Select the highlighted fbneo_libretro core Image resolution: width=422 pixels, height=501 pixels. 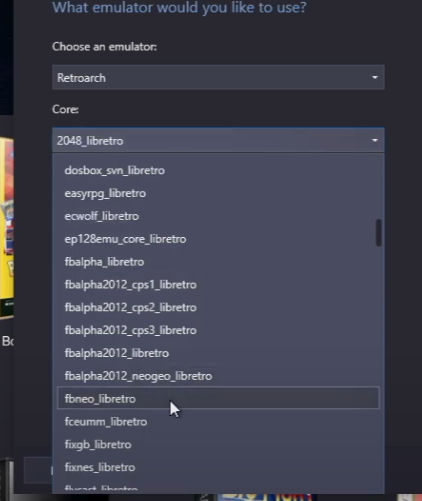[218, 398]
